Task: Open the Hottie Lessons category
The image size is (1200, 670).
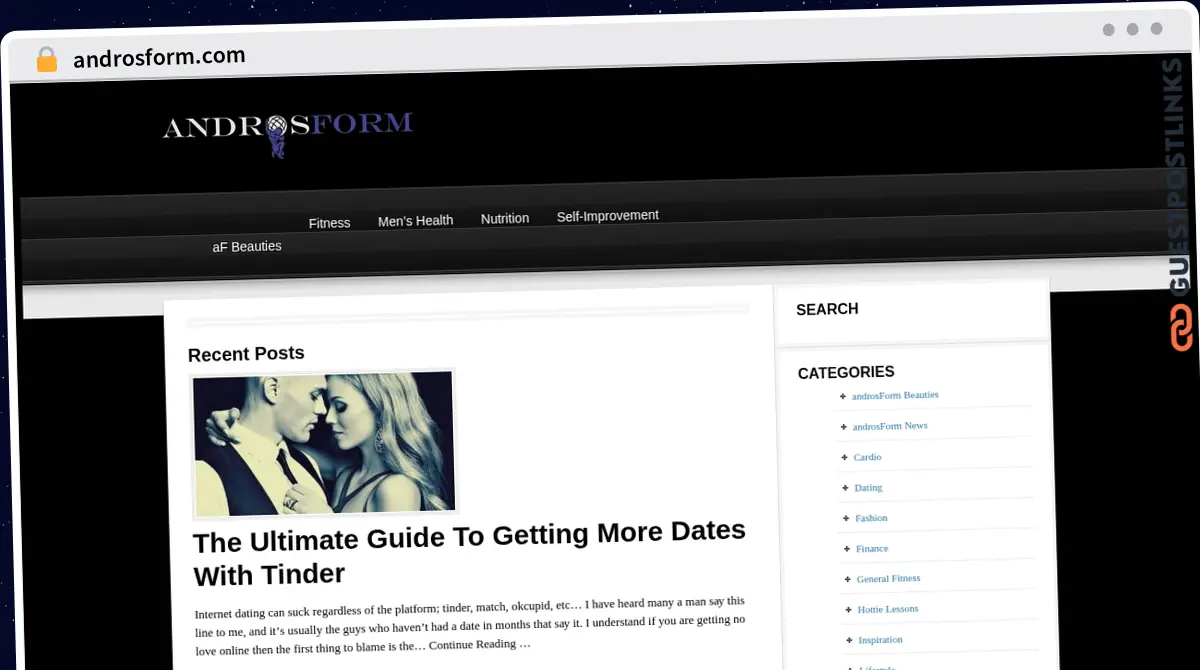Action: (887, 609)
